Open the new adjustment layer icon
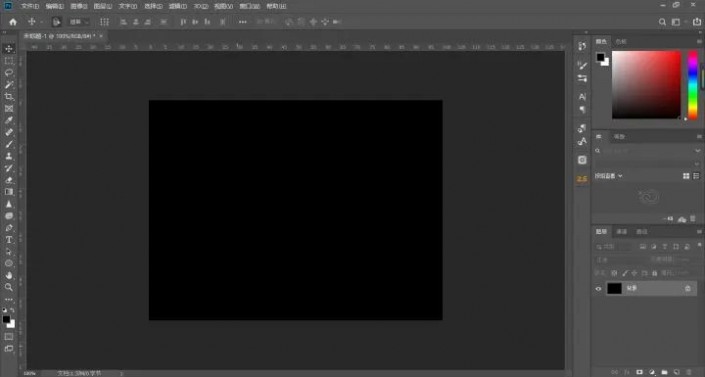Viewport: 705px width, 377px height. [x=652, y=373]
